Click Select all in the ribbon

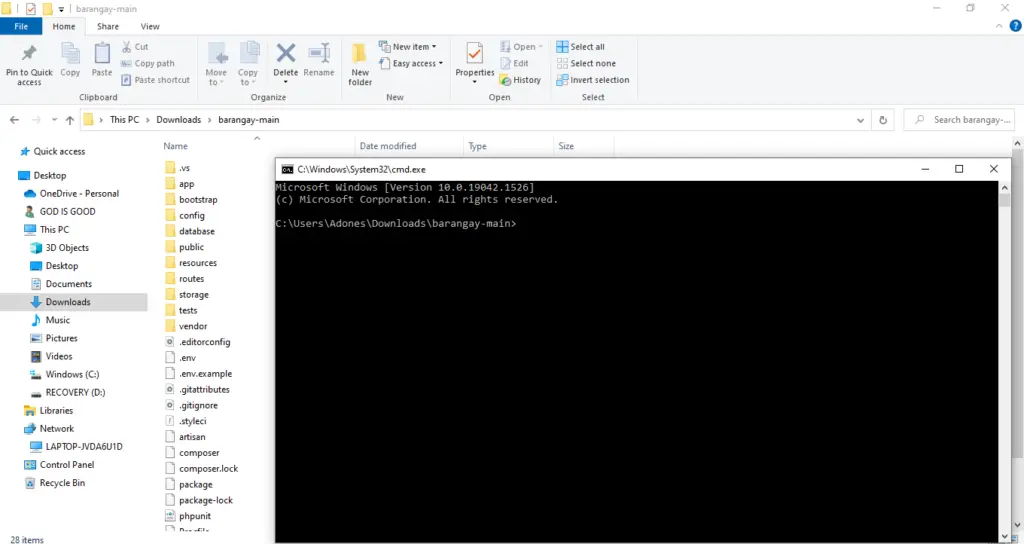pos(587,47)
